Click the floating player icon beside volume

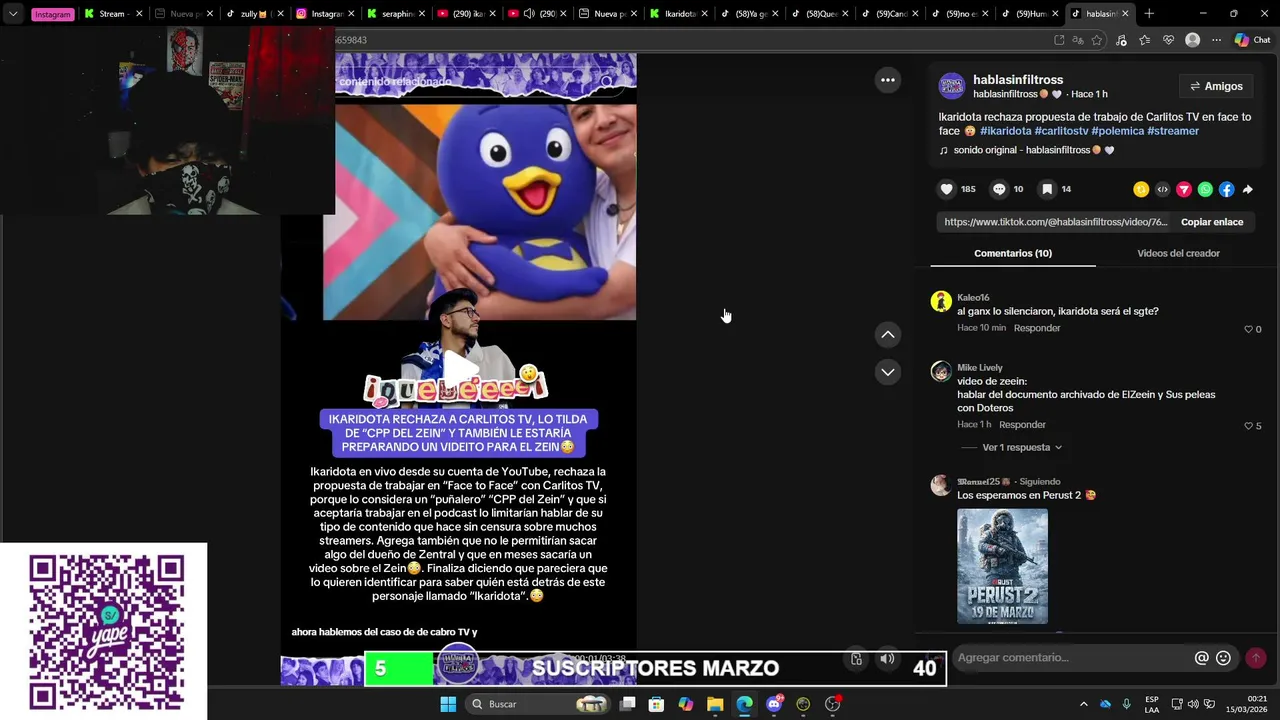coord(857,659)
